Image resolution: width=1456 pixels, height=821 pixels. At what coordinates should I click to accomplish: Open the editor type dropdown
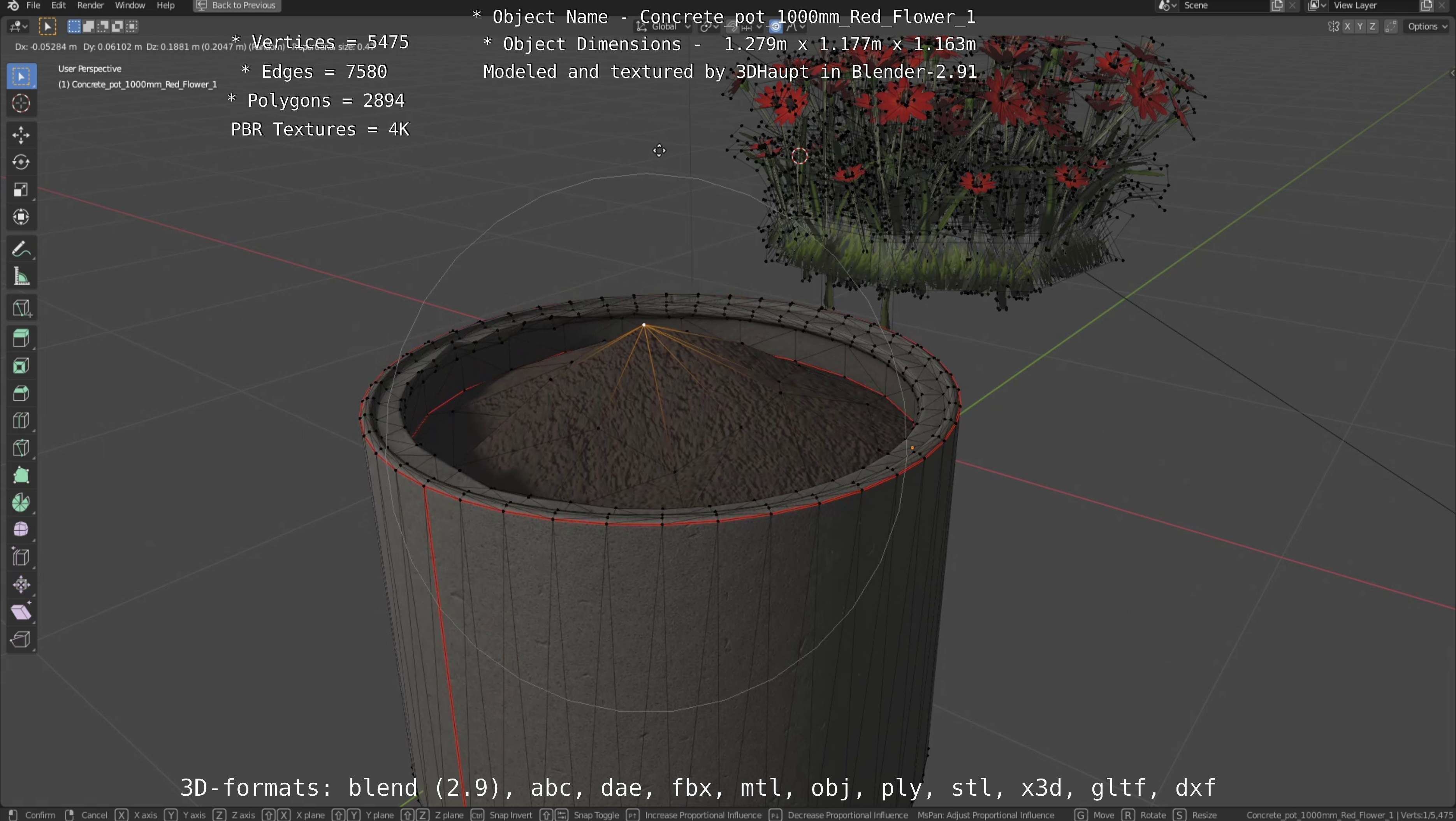pos(18,26)
